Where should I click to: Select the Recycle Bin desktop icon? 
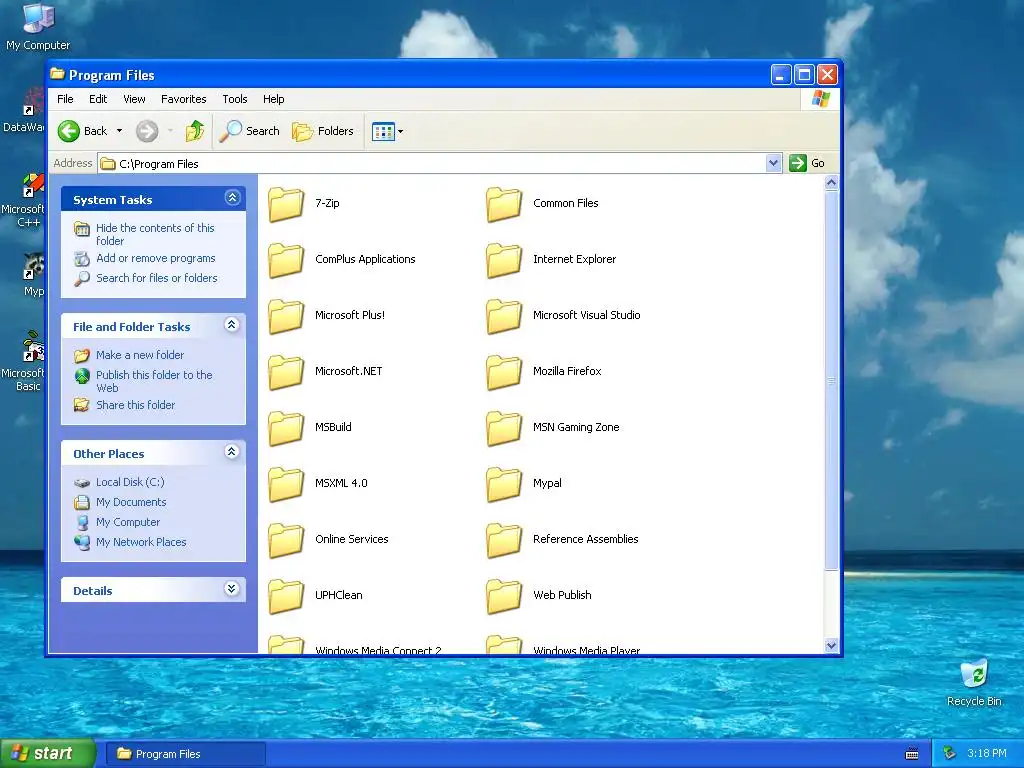tap(974, 683)
